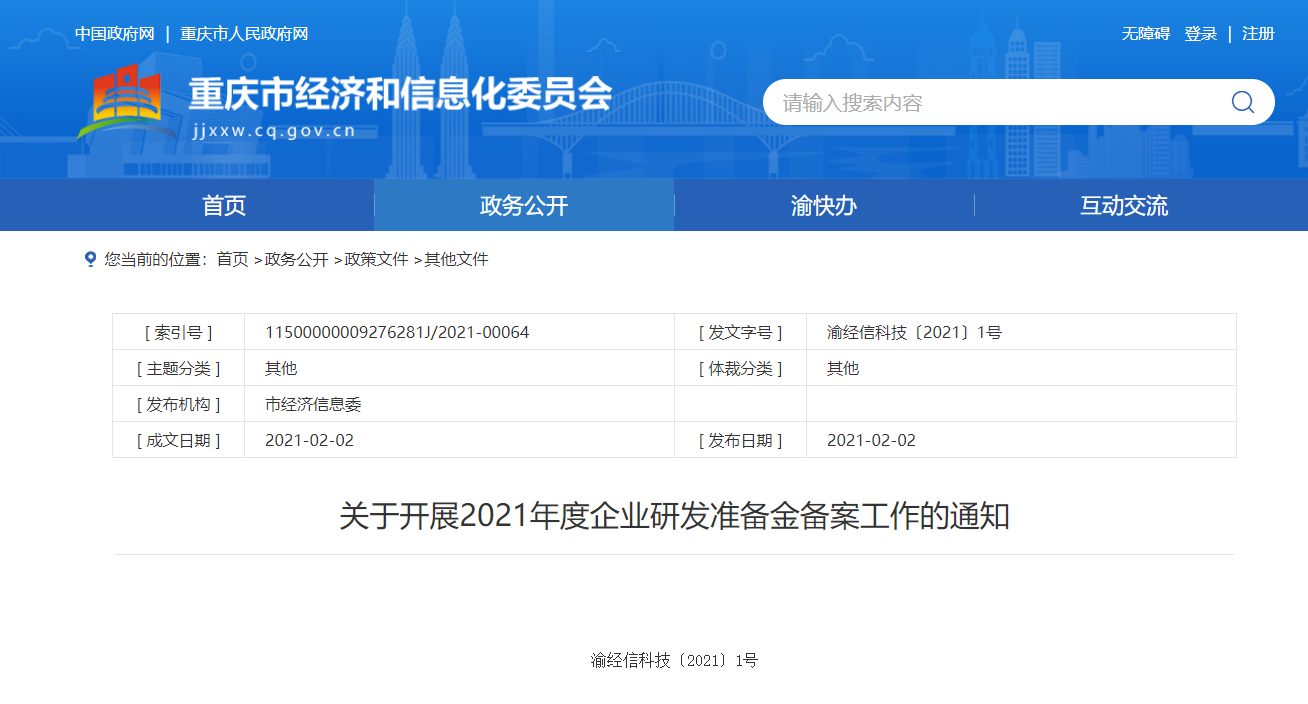The image size is (1308, 704).
Task: Go to 政务公开 in the breadcrumb
Action: pyautogui.click(x=296, y=260)
